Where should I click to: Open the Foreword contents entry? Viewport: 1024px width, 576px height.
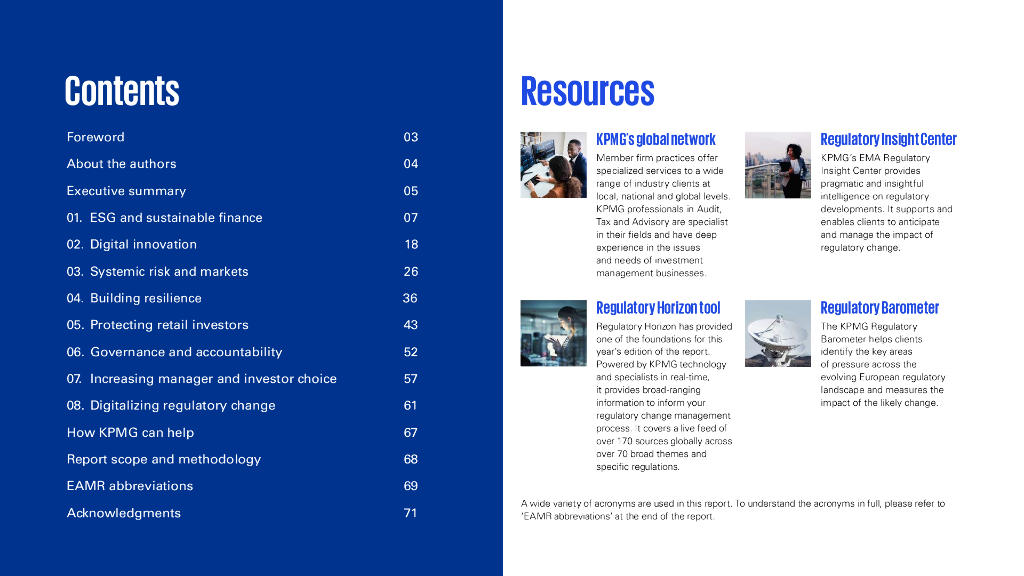click(x=95, y=137)
